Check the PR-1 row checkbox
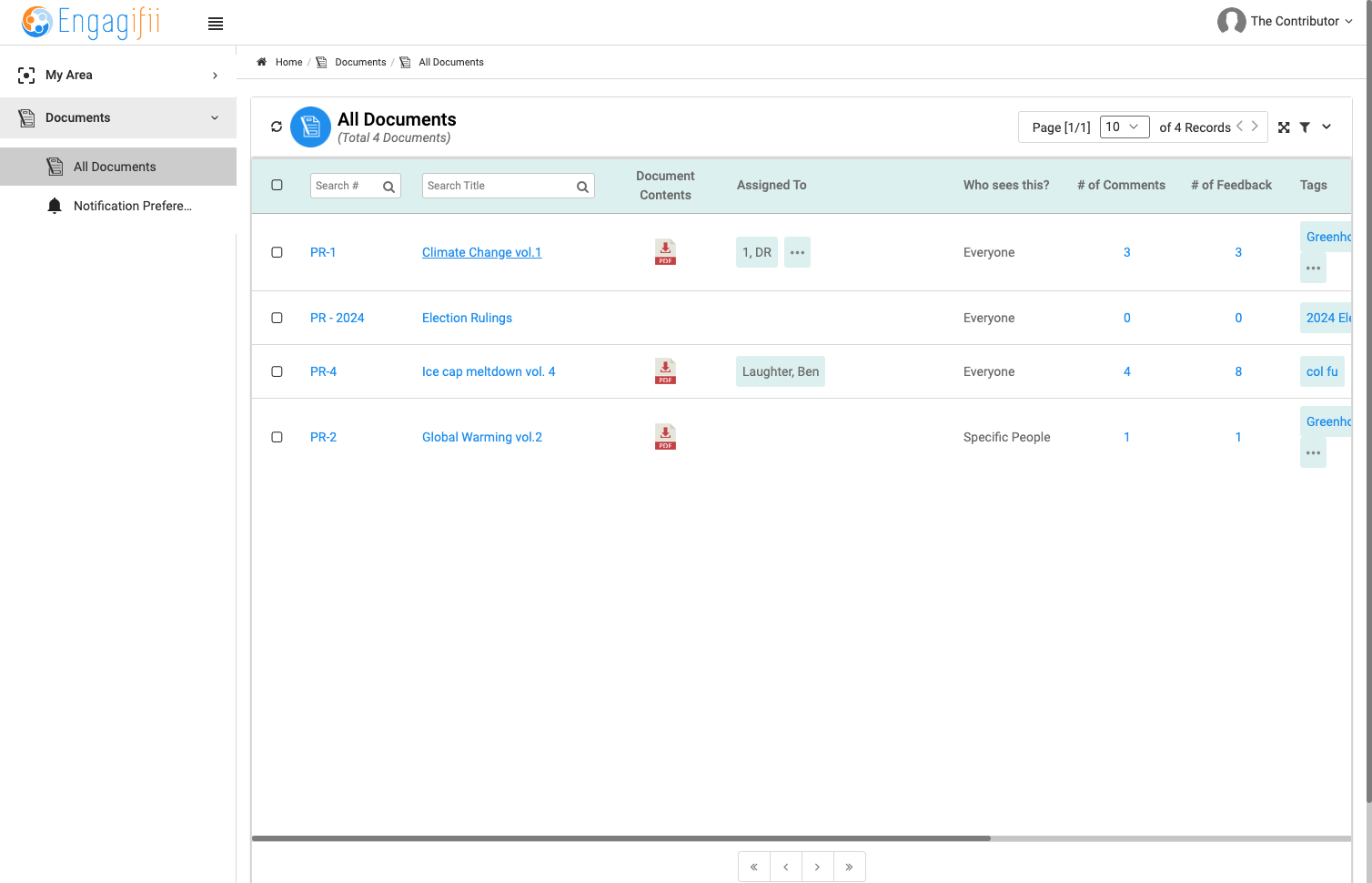The height and width of the screenshot is (883, 1372). [277, 252]
